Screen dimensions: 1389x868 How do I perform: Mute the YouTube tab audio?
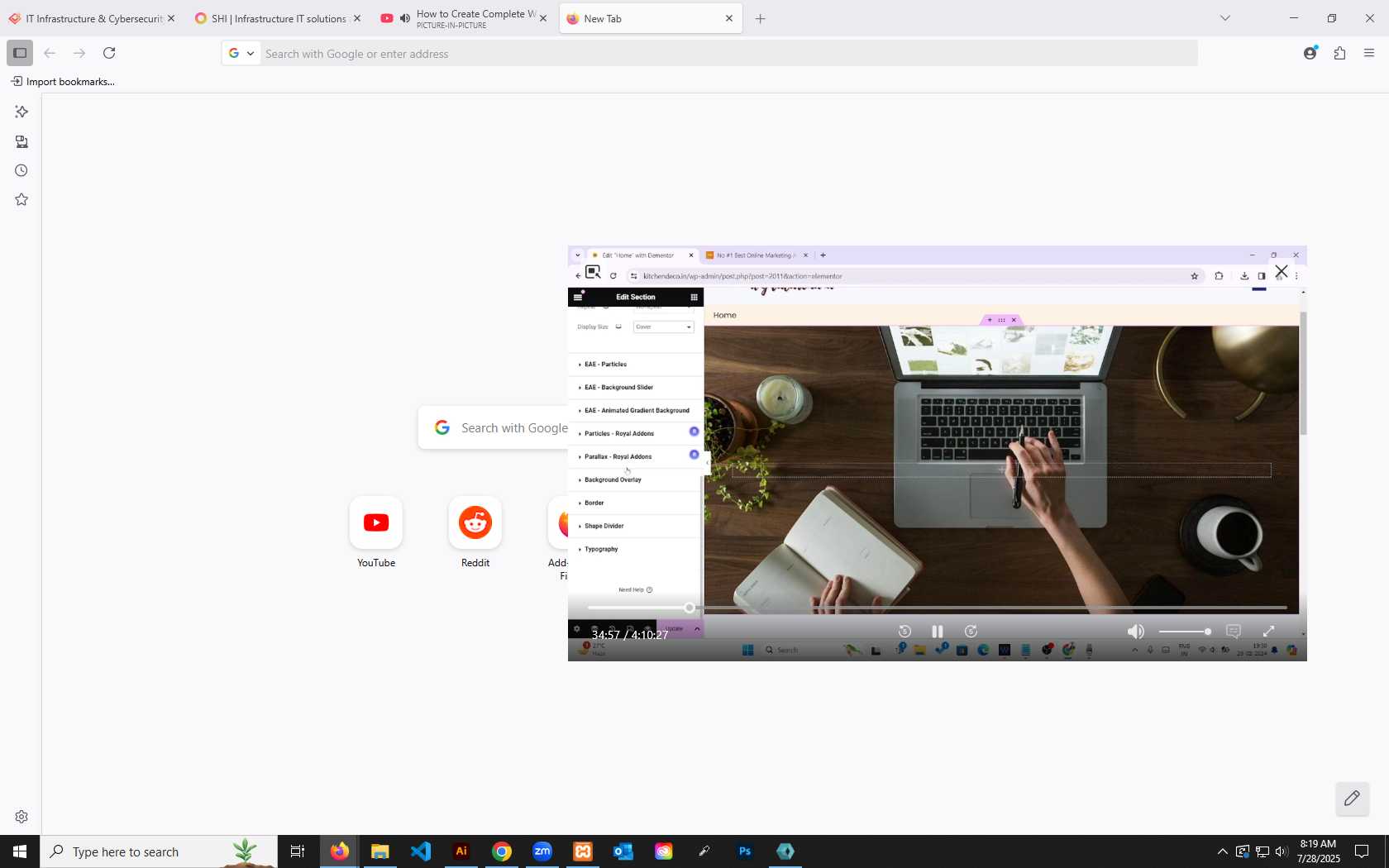pyautogui.click(x=405, y=18)
